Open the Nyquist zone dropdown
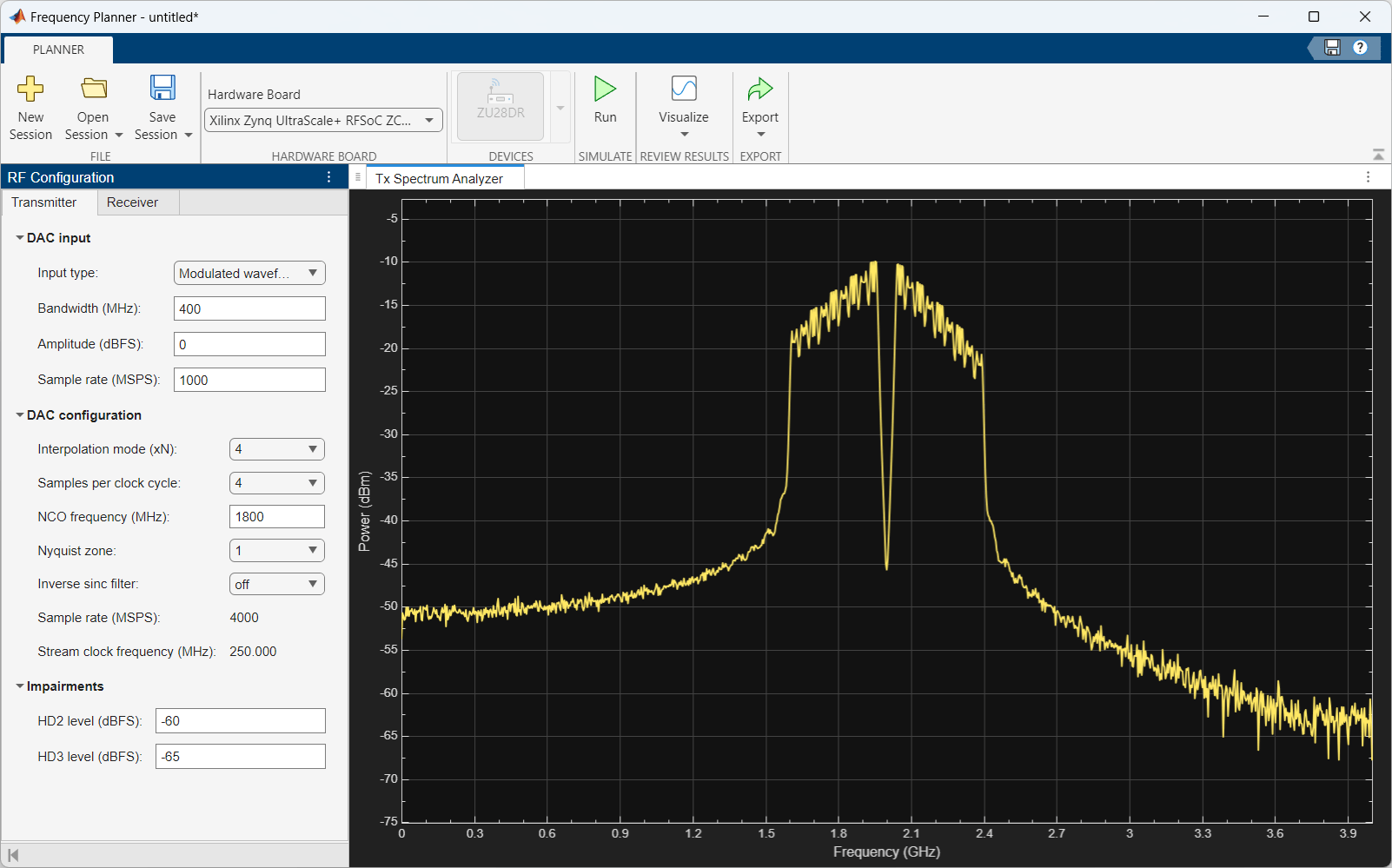Screen dimensions: 1392x868 (x=276, y=551)
